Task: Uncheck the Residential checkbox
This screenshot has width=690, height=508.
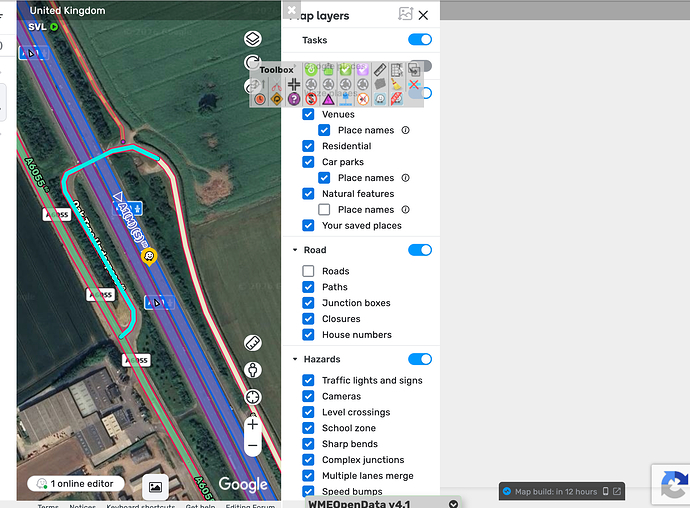Action: [x=308, y=146]
